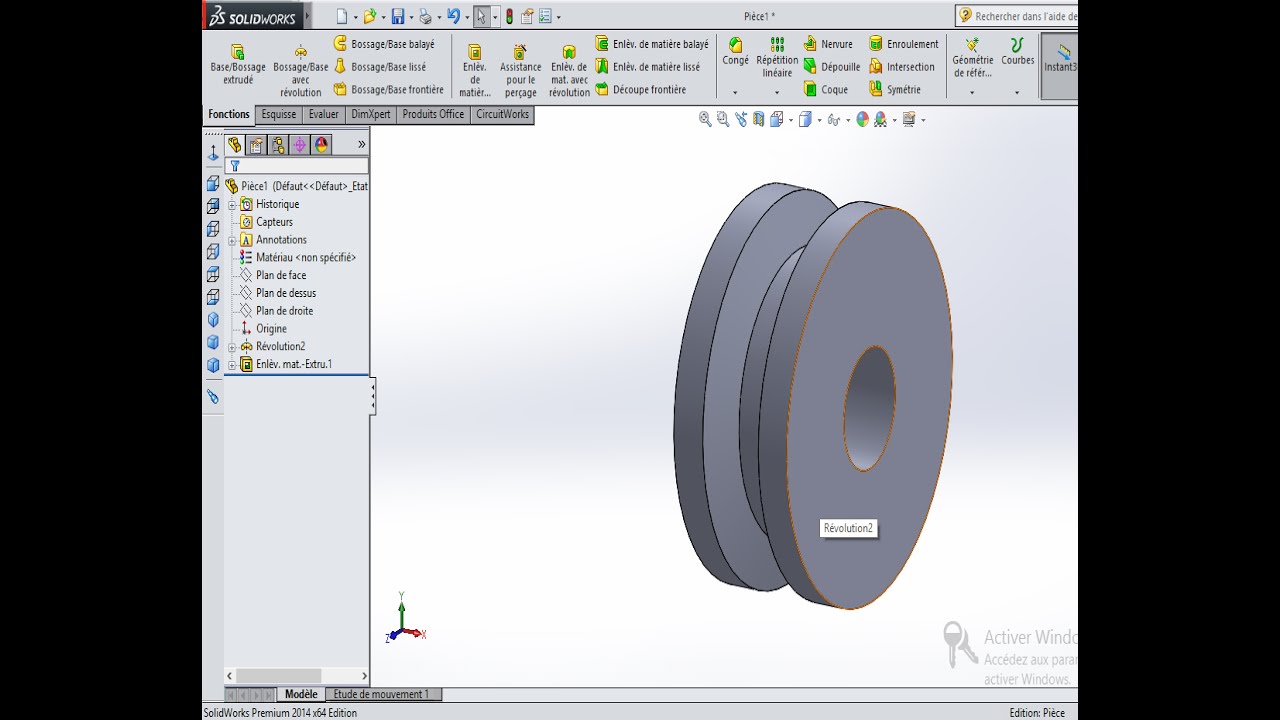The height and width of the screenshot is (720, 1280).
Task: Open the Courbes curves tool
Action: click(x=1017, y=52)
